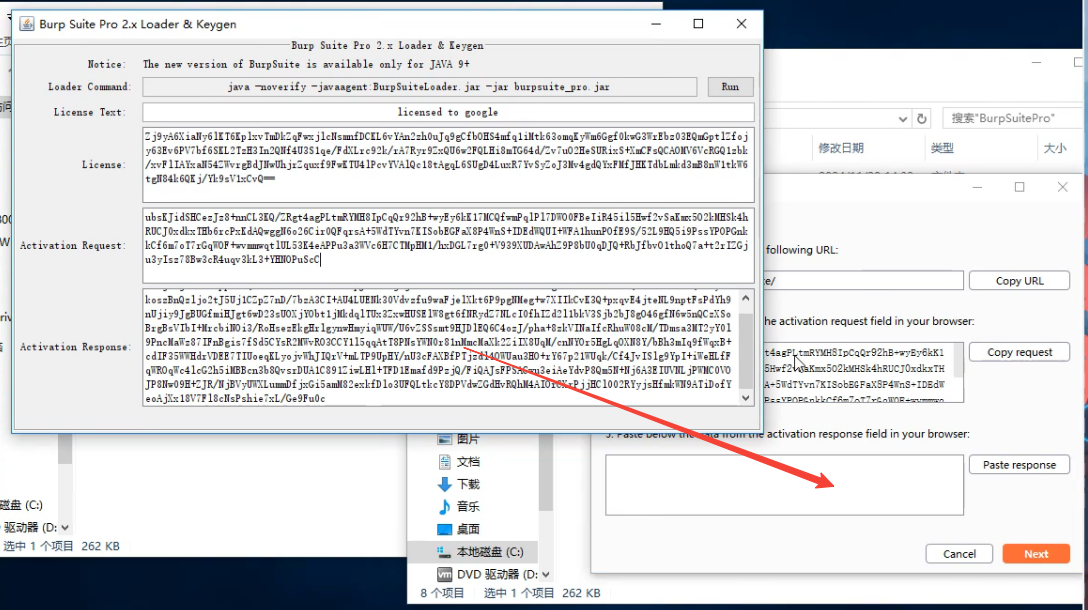Open the Explorer address bar dropdown
Viewport: 1088px width, 610px height.
coord(902,119)
